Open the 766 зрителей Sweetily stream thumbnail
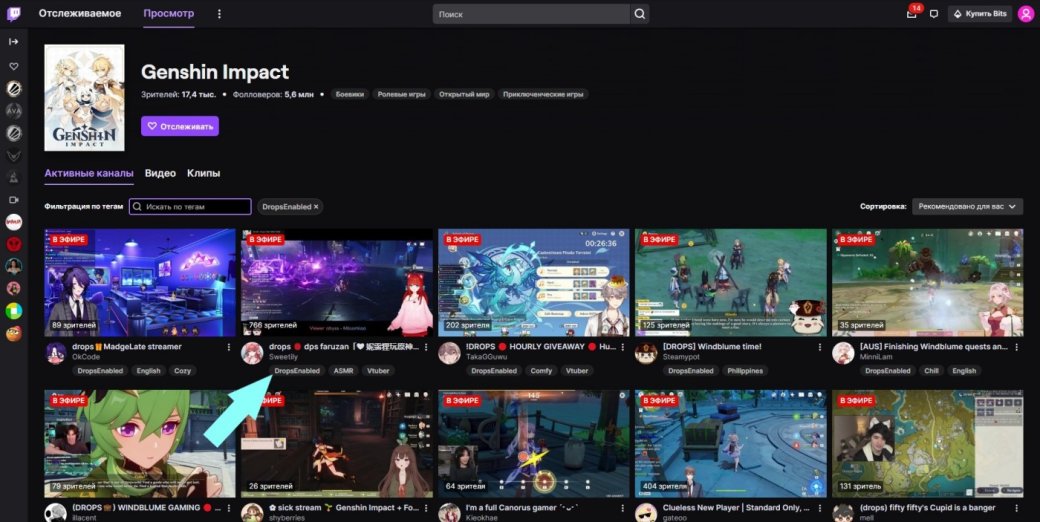The width and height of the screenshot is (1040, 522). coord(337,283)
